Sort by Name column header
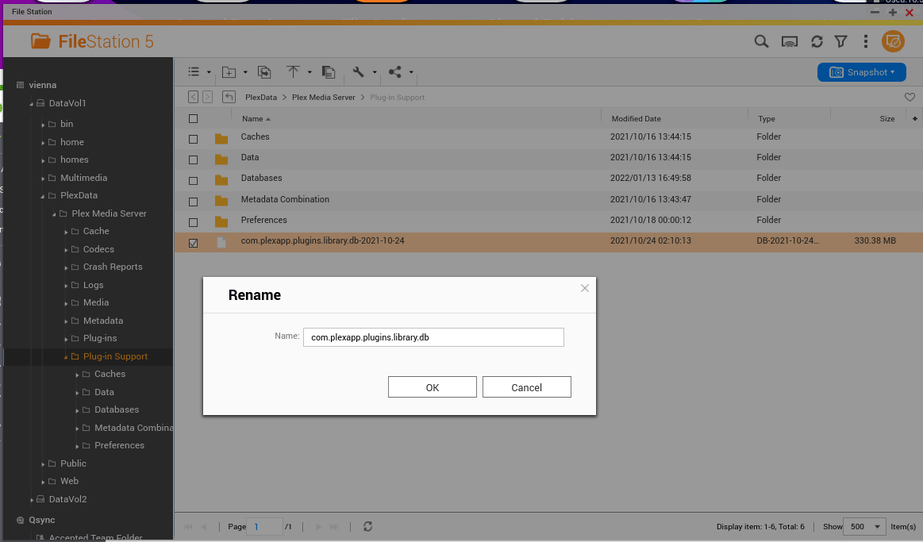This screenshot has height=542, width=923. (x=253, y=118)
